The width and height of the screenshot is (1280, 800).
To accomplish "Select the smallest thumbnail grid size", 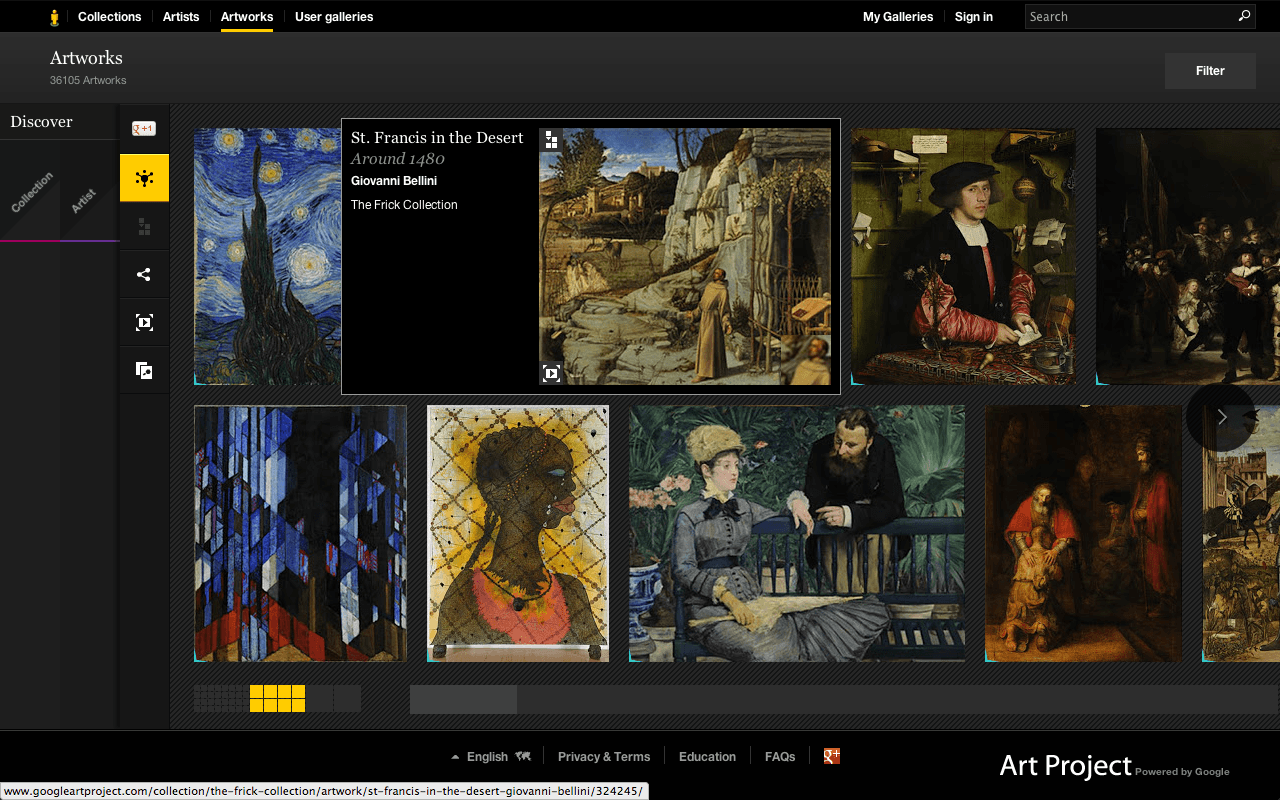I will click(x=221, y=698).
